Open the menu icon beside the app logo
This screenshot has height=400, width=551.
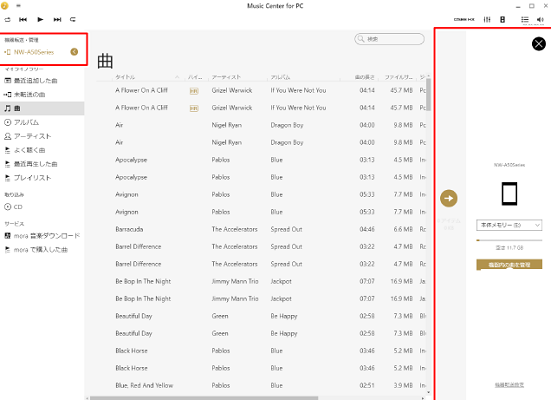click(18, 6)
